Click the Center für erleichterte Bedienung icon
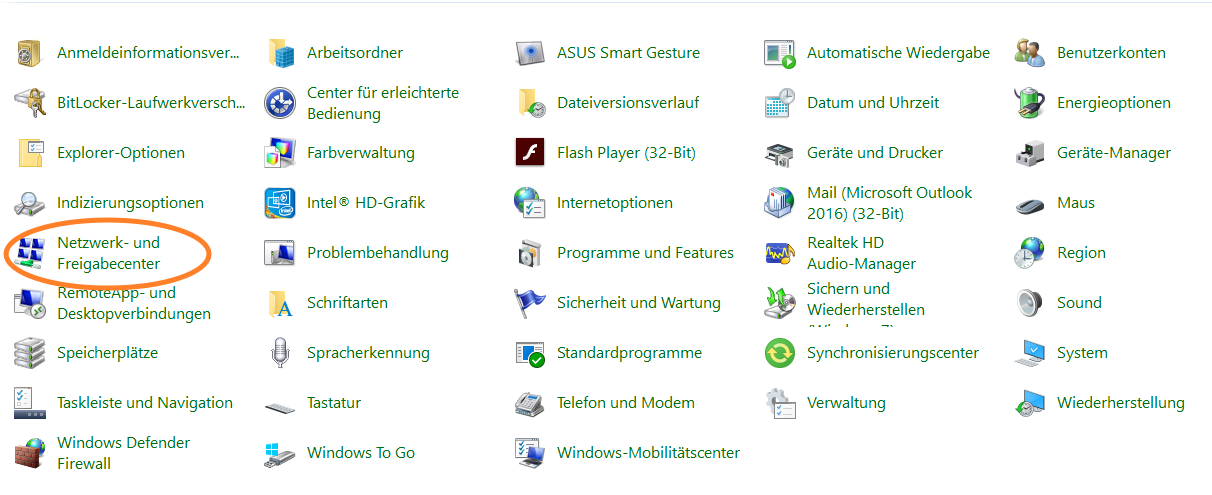 pyautogui.click(x=280, y=103)
